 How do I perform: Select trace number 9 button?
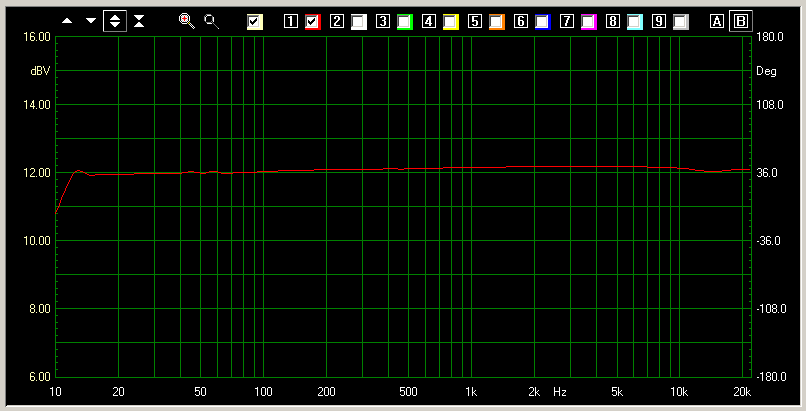click(659, 21)
